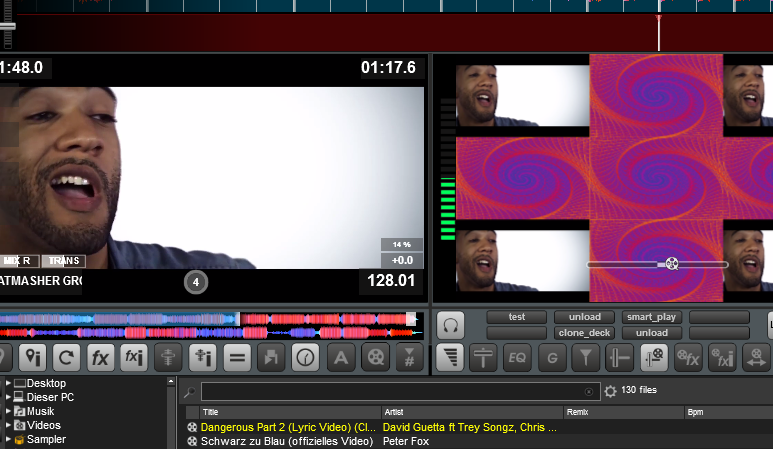Open the deck fx effects panel
The width and height of the screenshot is (773, 449).
click(x=100, y=357)
